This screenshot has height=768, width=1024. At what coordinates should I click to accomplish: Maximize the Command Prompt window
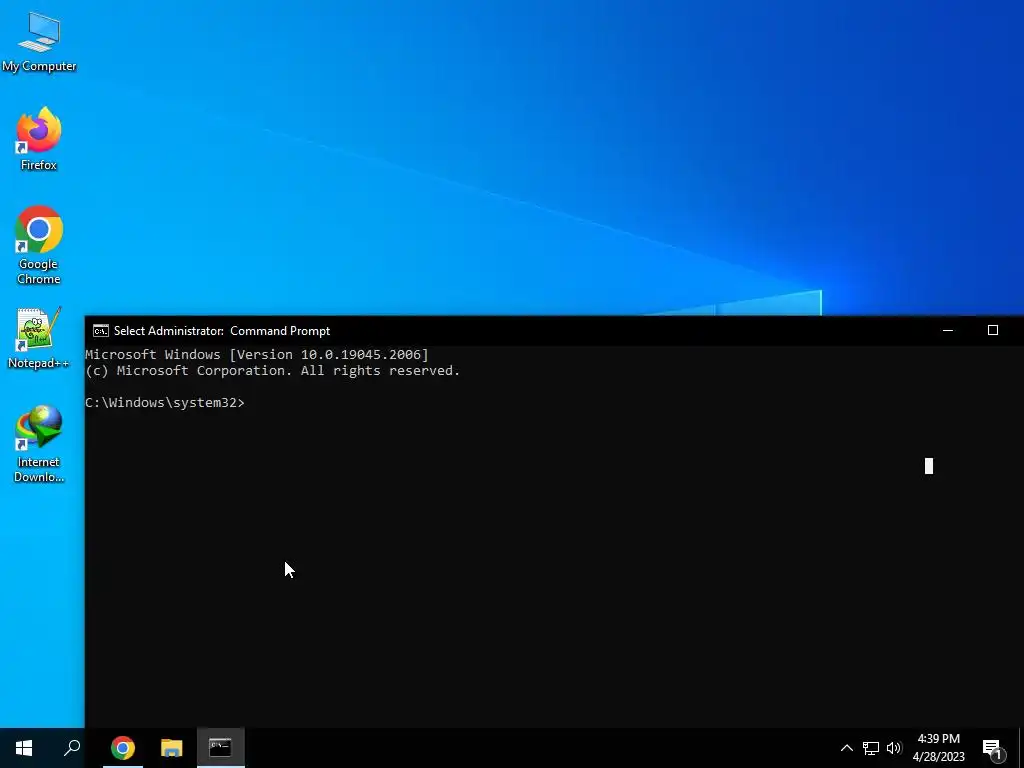point(993,330)
